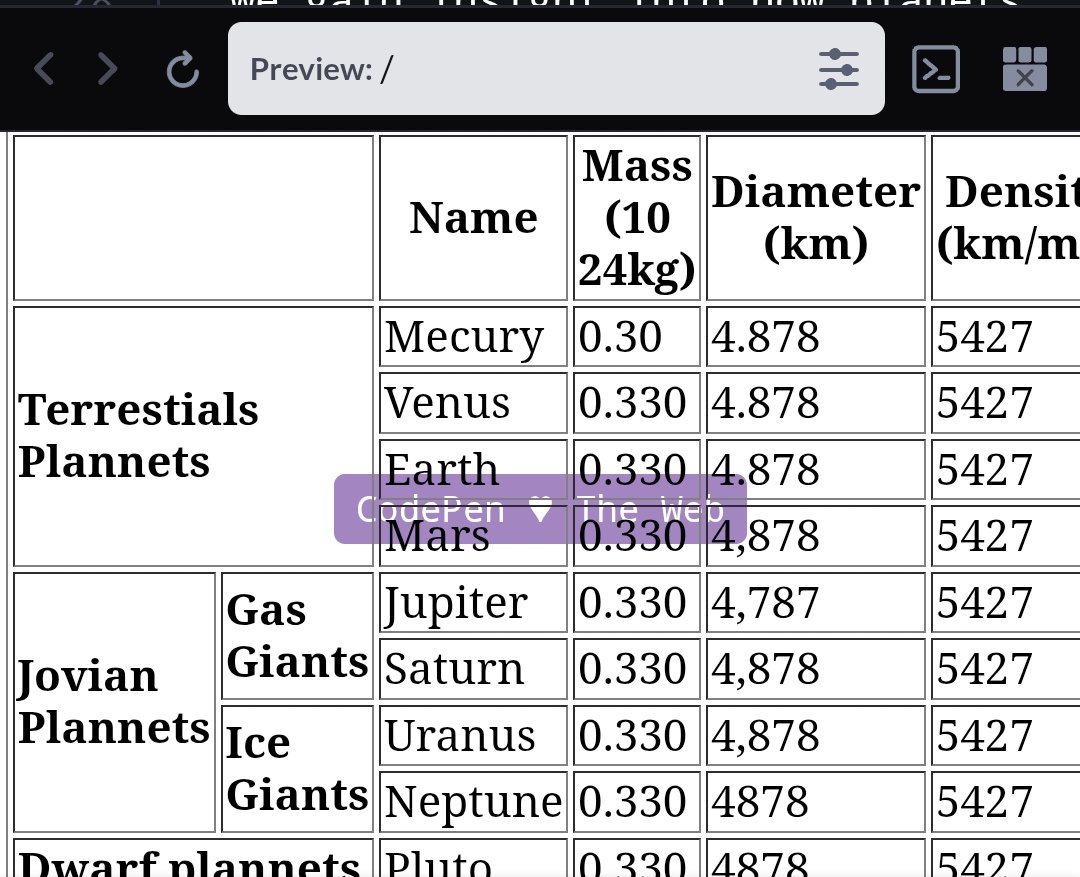1080x877 pixels.
Task: Click the Neptune name cell
Action: pos(473,802)
